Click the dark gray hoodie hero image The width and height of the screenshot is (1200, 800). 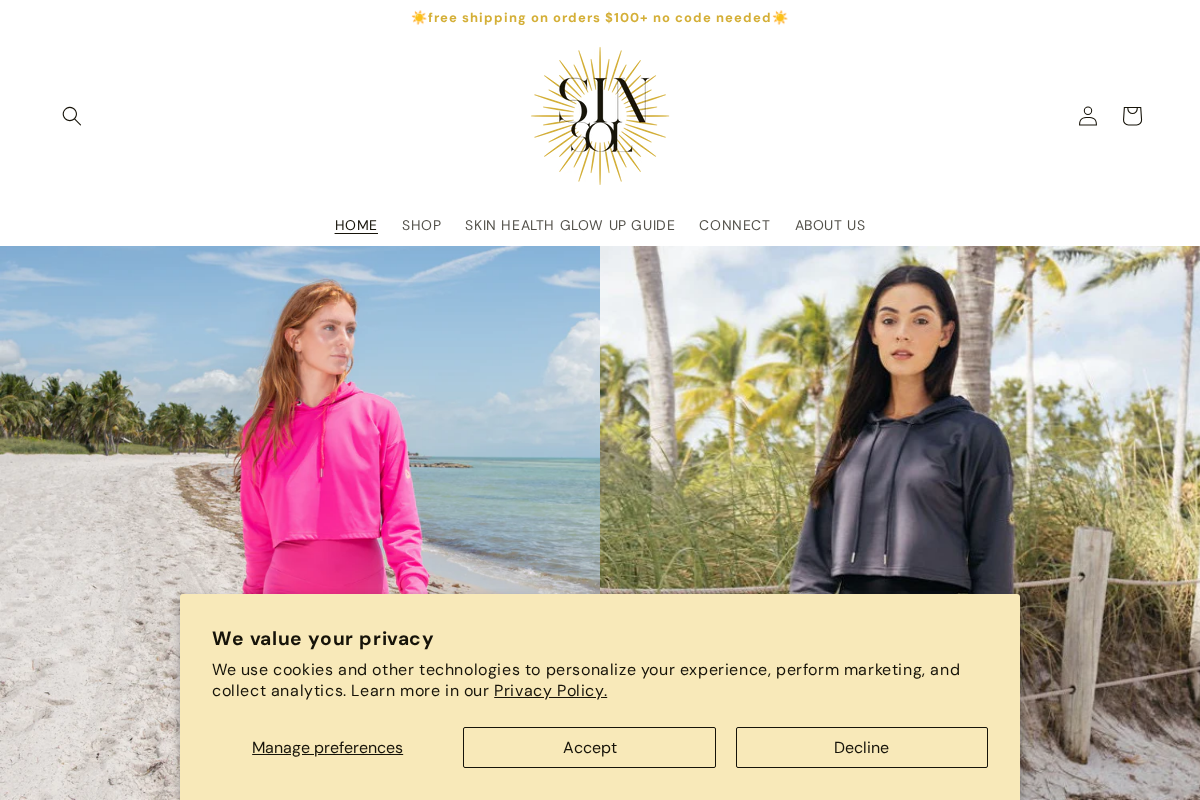pyautogui.click(x=900, y=420)
